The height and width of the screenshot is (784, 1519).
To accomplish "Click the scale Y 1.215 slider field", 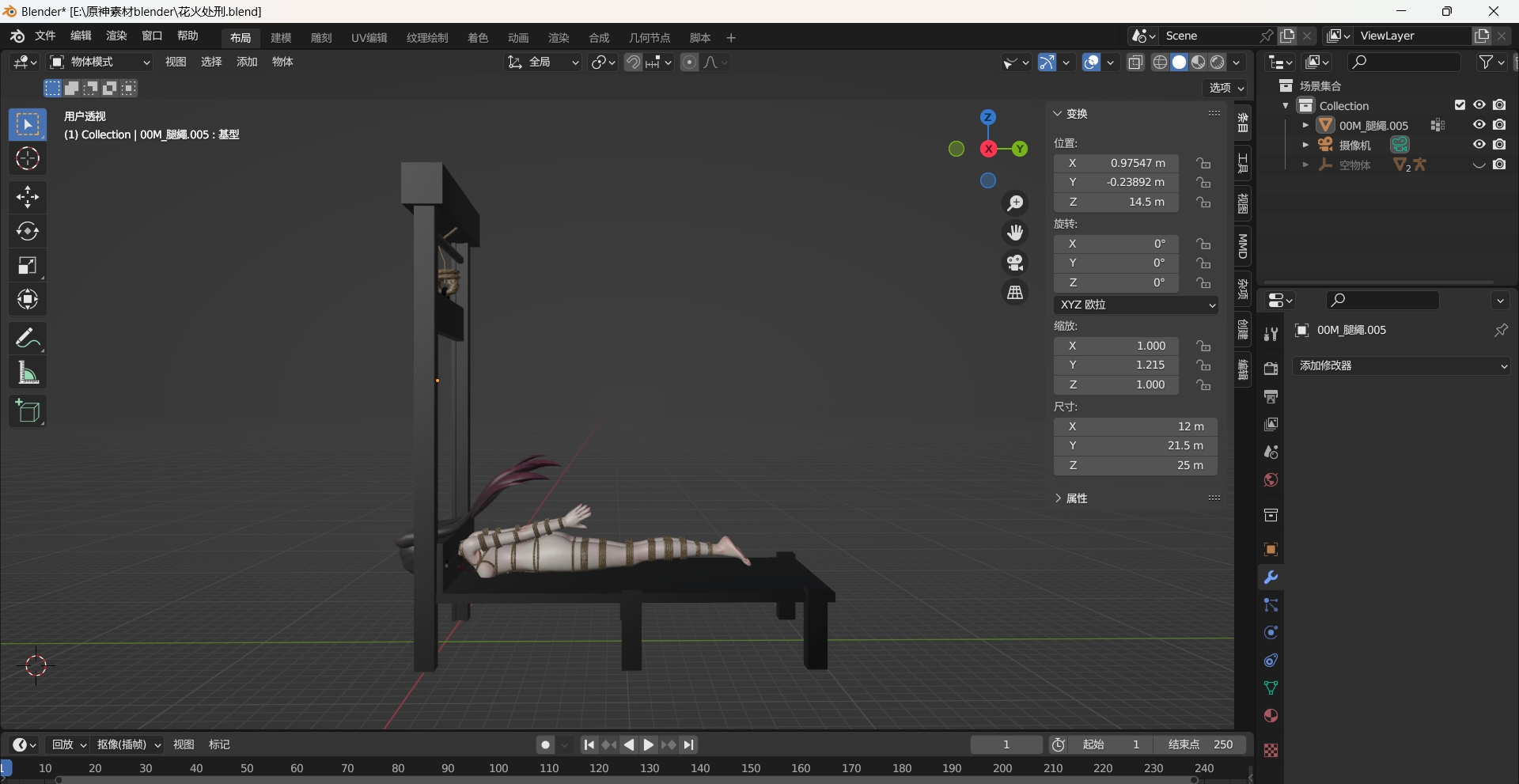I will 1116,365.
